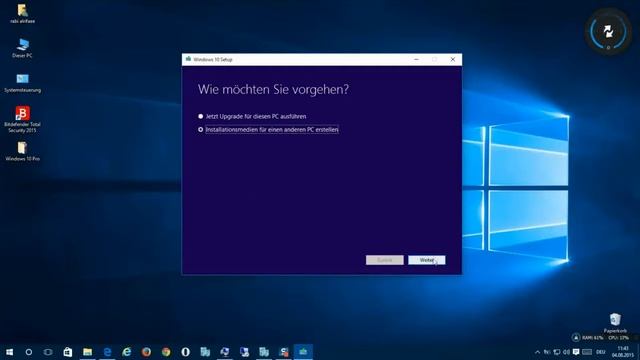Click the Windows 10 Setup taskbar button
Screen dimensions: 640x360
tap(303, 352)
